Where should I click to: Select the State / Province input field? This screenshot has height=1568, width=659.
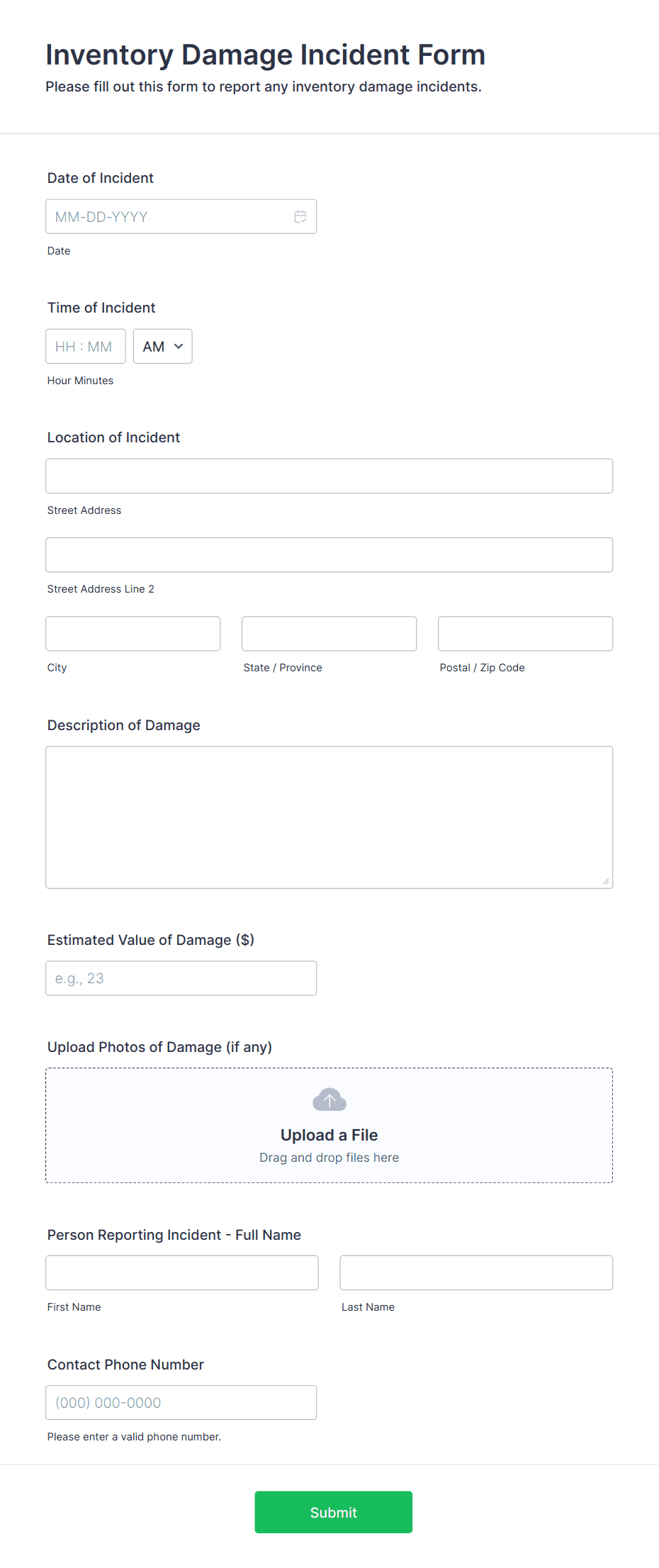pos(329,633)
